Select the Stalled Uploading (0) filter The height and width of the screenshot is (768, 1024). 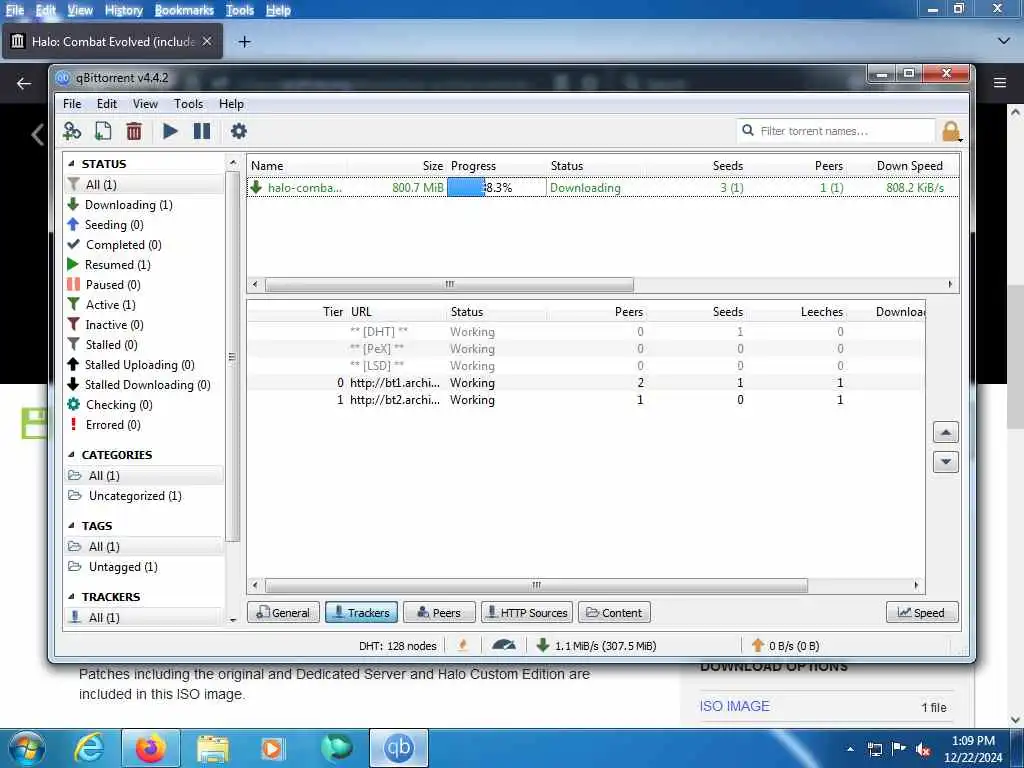[x=139, y=364]
